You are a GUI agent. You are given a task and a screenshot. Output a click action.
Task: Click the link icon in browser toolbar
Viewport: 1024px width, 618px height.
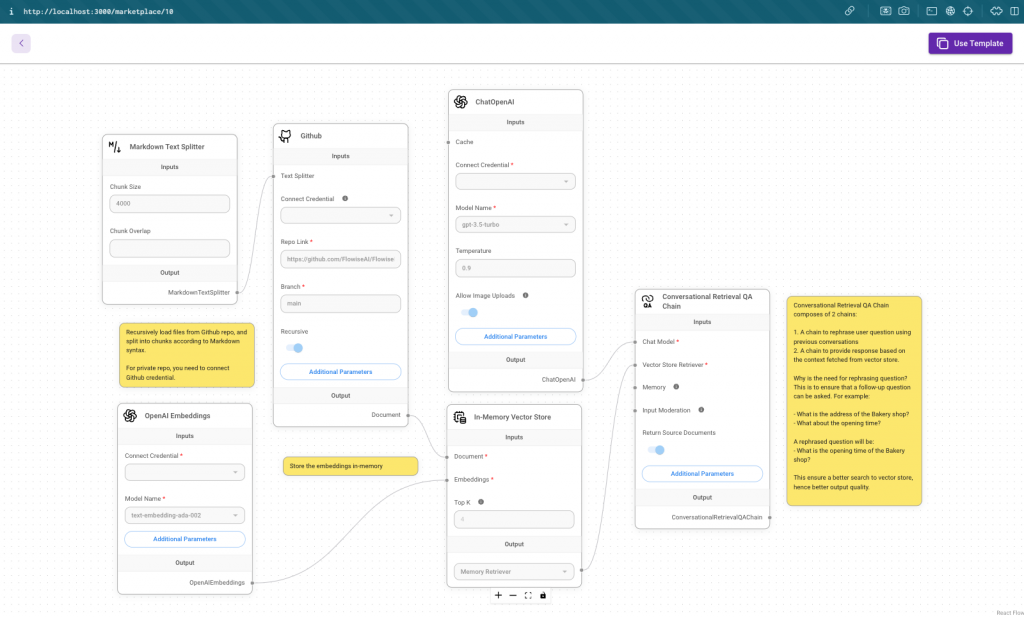click(850, 11)
